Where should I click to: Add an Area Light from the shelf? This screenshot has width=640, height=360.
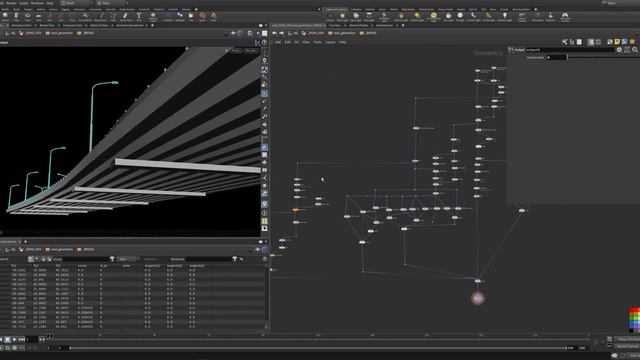pyautogui.click(x=369, y=17)
